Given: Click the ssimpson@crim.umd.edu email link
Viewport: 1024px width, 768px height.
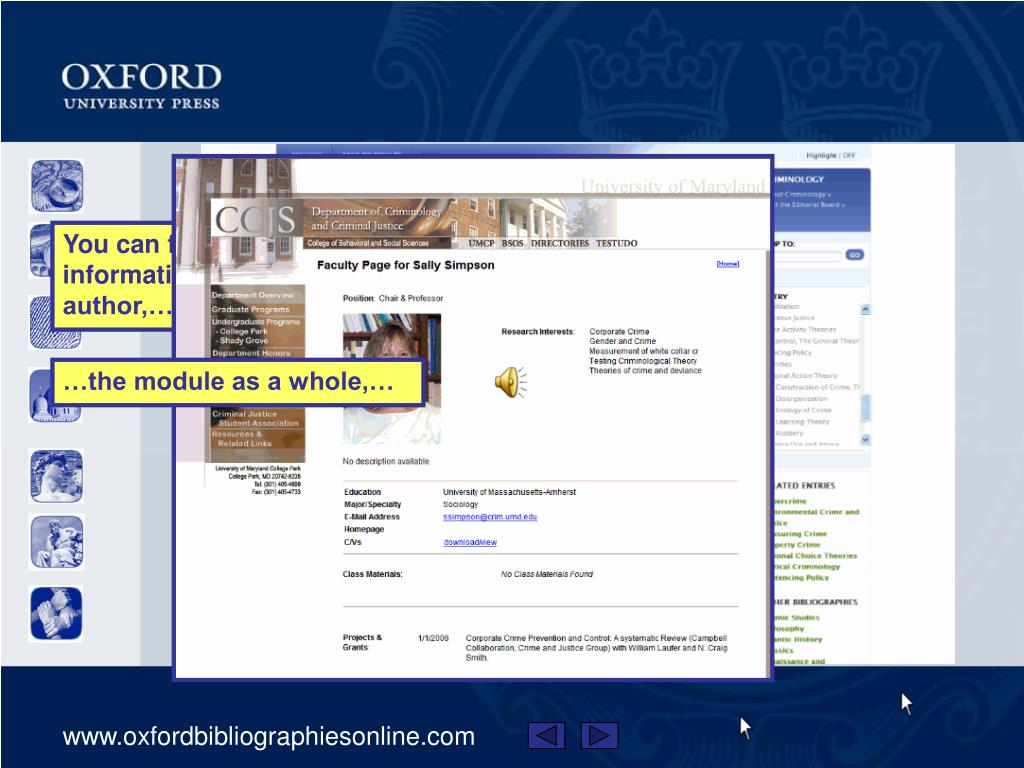Looking at the screenshot, I should coord(490,517).
